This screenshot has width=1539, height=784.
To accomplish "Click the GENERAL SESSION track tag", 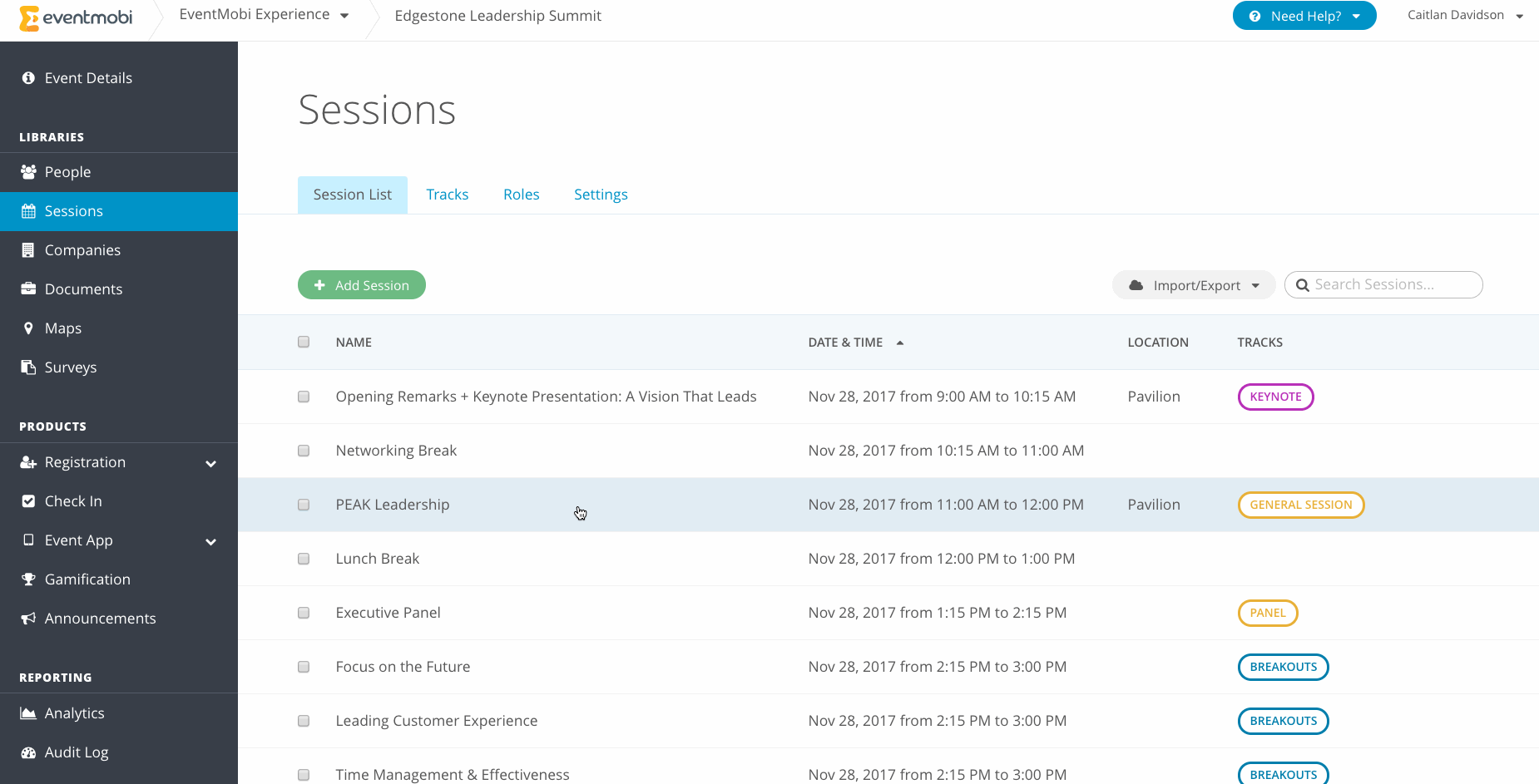I will tap(1301, 505).
